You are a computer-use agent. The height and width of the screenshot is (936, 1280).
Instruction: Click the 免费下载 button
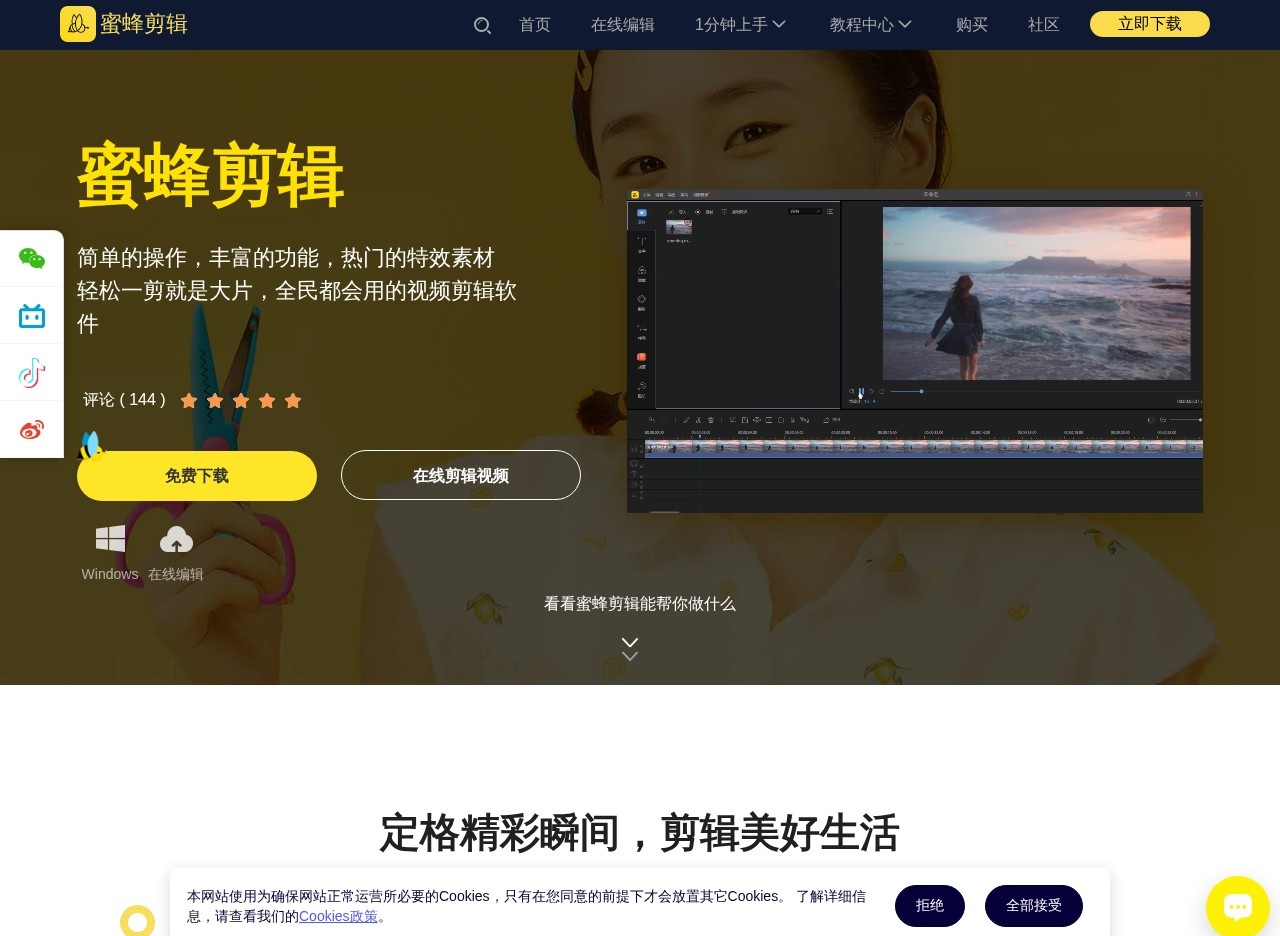pyautogui.click(x=197, y=476)
